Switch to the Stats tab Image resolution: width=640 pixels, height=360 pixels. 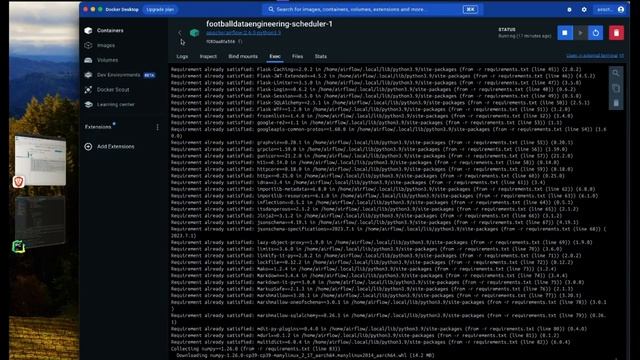pyautogui.click(x=320, y=56)
